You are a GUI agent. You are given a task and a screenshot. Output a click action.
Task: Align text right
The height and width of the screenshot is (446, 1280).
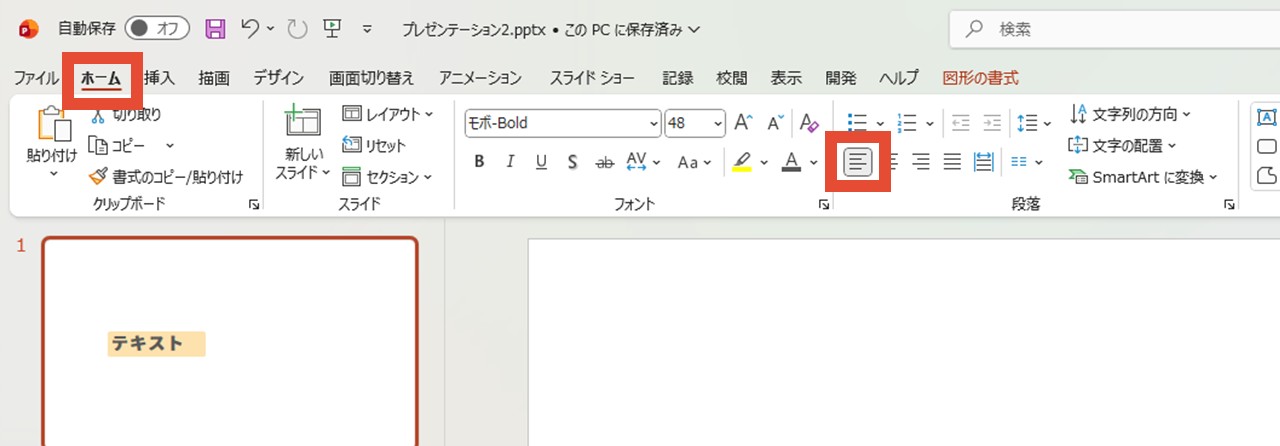[x=922, y=161]
